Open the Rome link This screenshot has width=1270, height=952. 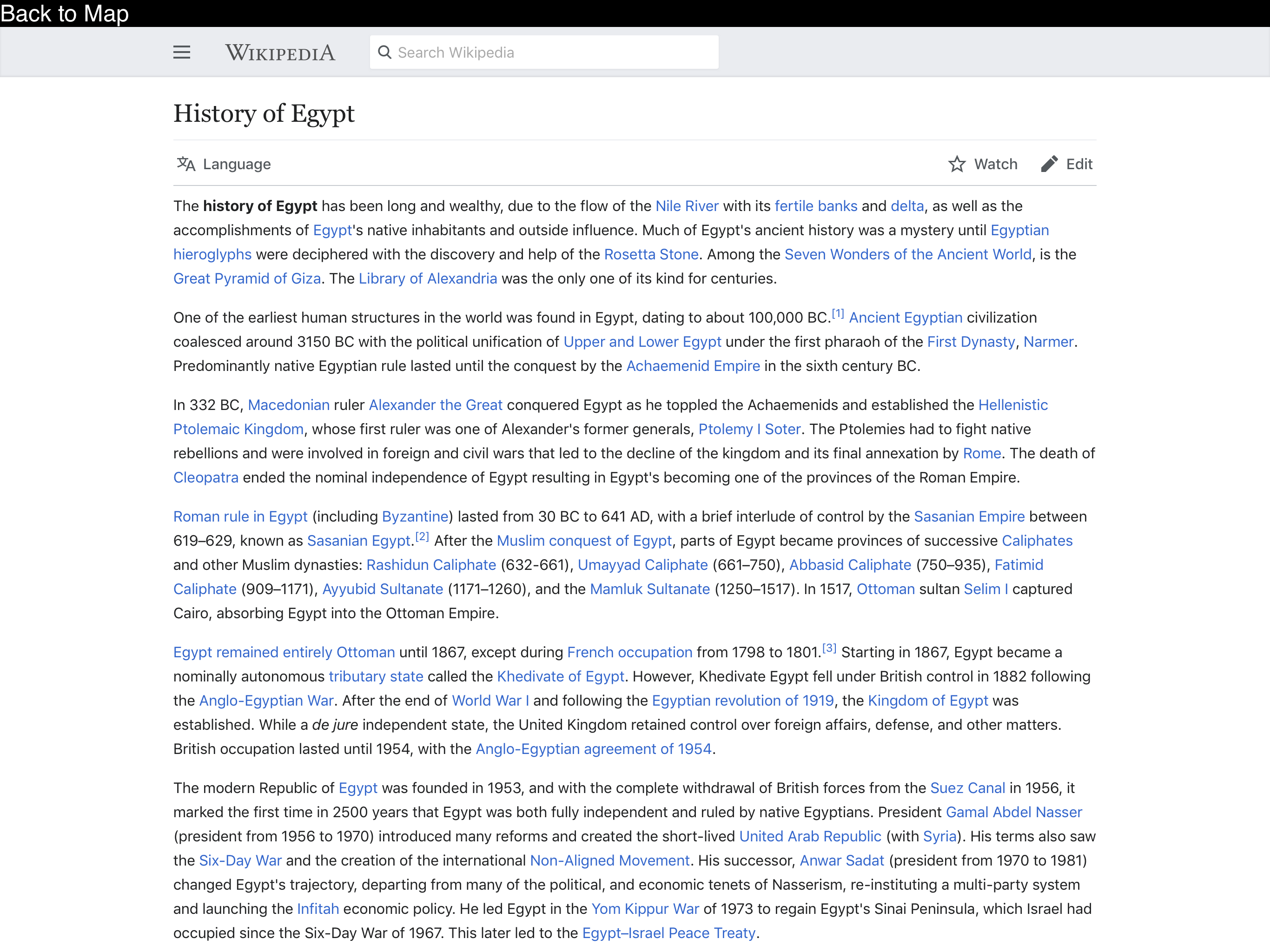[982, 453]
